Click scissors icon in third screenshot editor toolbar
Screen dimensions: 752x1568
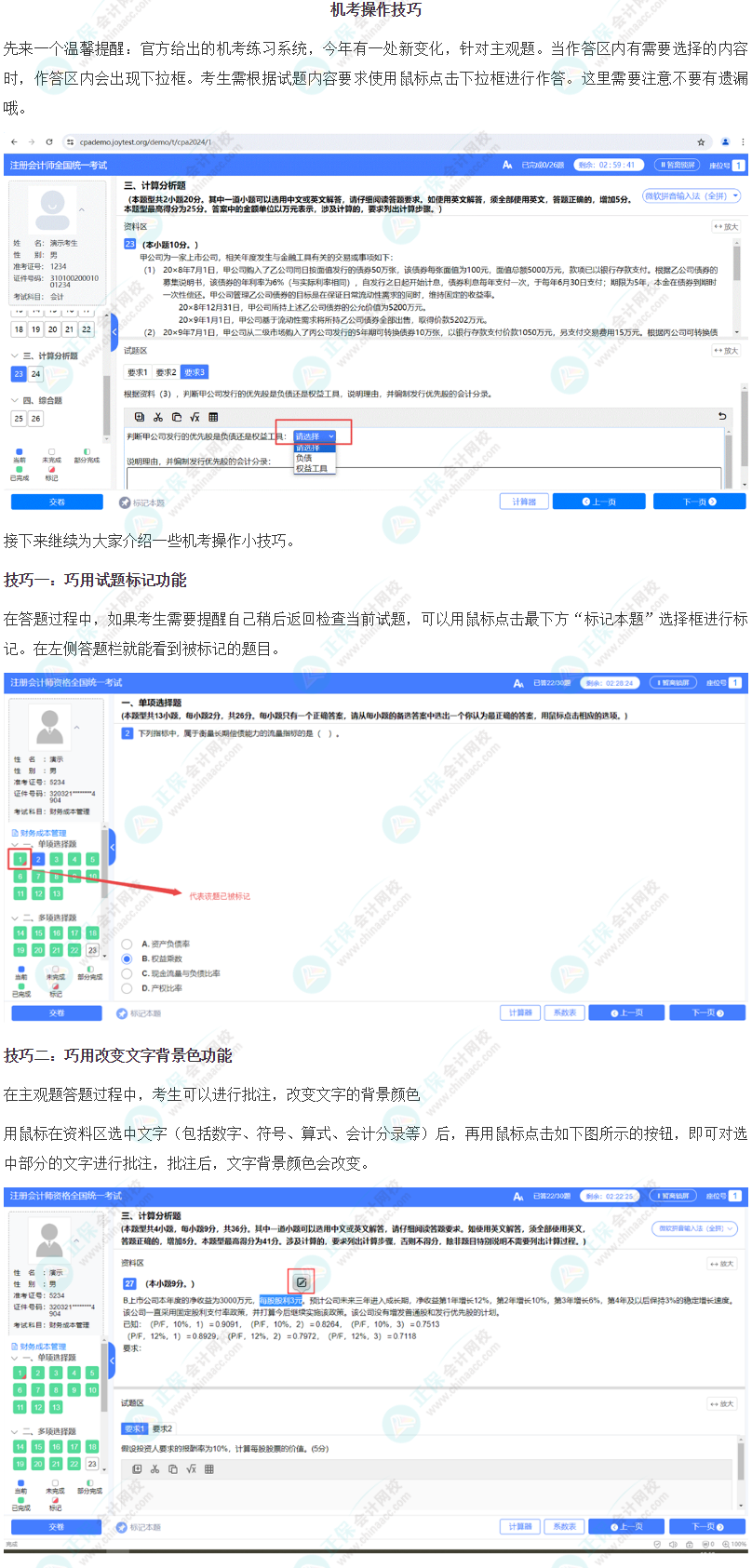coord(154,1469)
